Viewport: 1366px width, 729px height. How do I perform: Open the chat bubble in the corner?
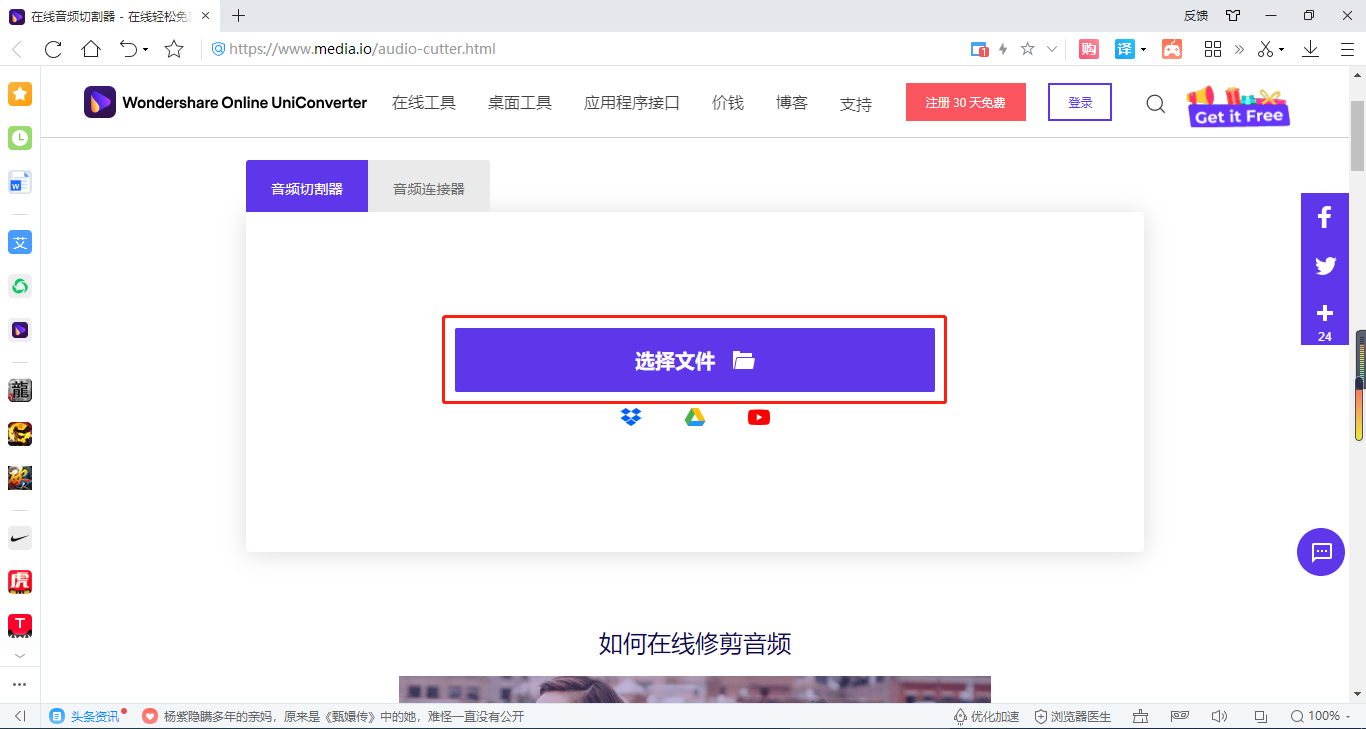pyautogui.click(x=1320, y=552)
